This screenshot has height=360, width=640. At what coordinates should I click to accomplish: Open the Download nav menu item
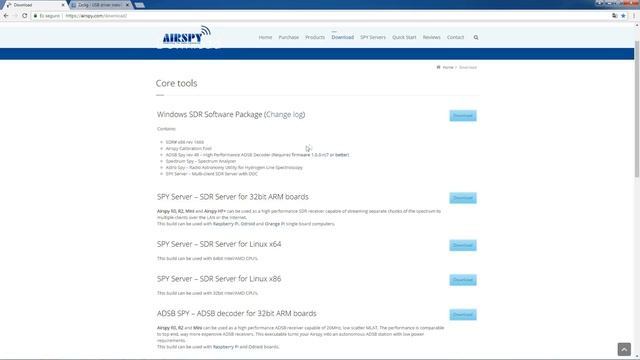[x=342, y=37]
